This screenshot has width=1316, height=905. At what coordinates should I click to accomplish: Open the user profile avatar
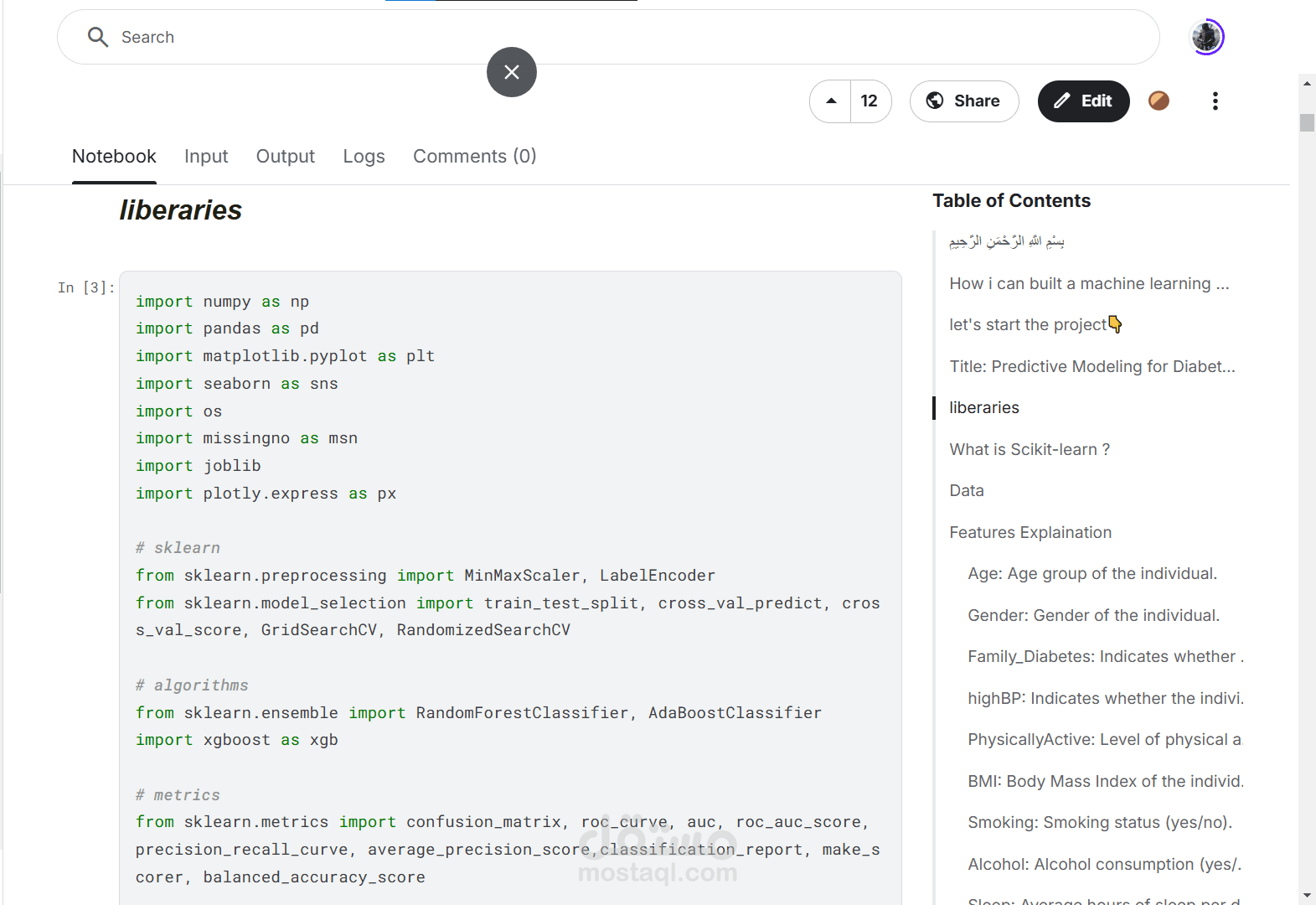[x=1206, y=37]
